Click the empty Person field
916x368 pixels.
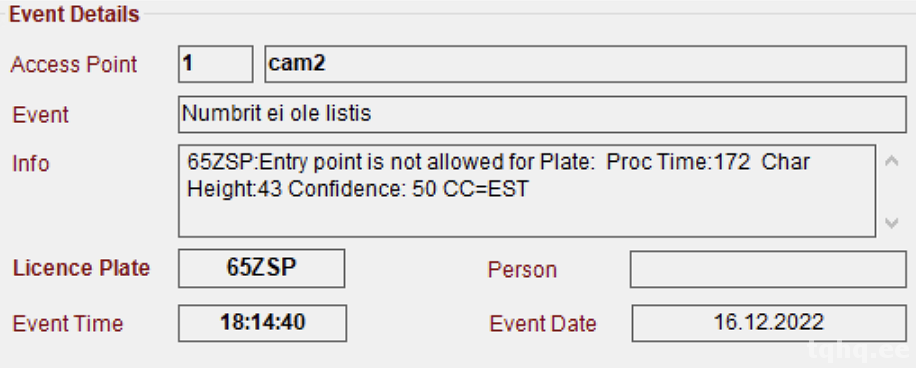tap(768, 269)
